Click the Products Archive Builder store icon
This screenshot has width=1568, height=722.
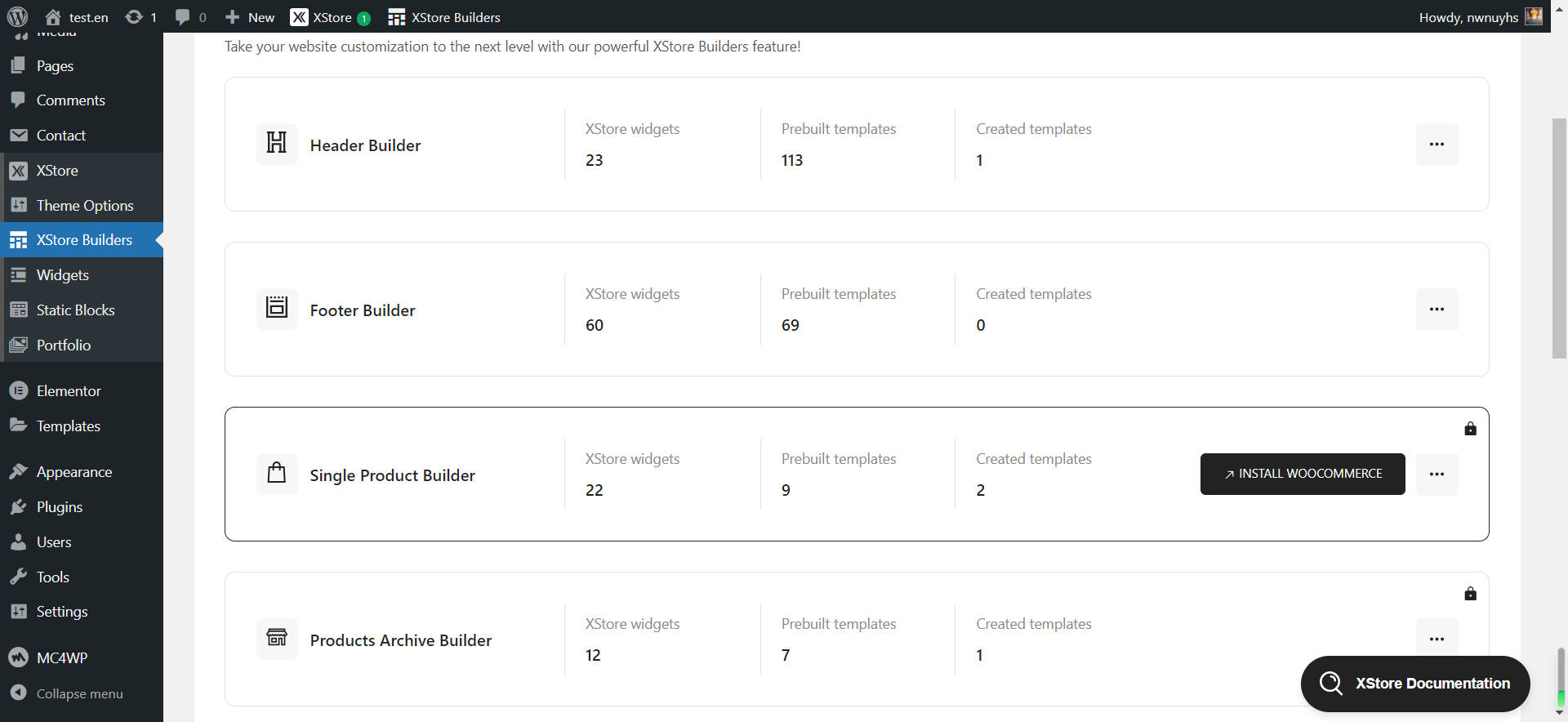pos(277,639)
